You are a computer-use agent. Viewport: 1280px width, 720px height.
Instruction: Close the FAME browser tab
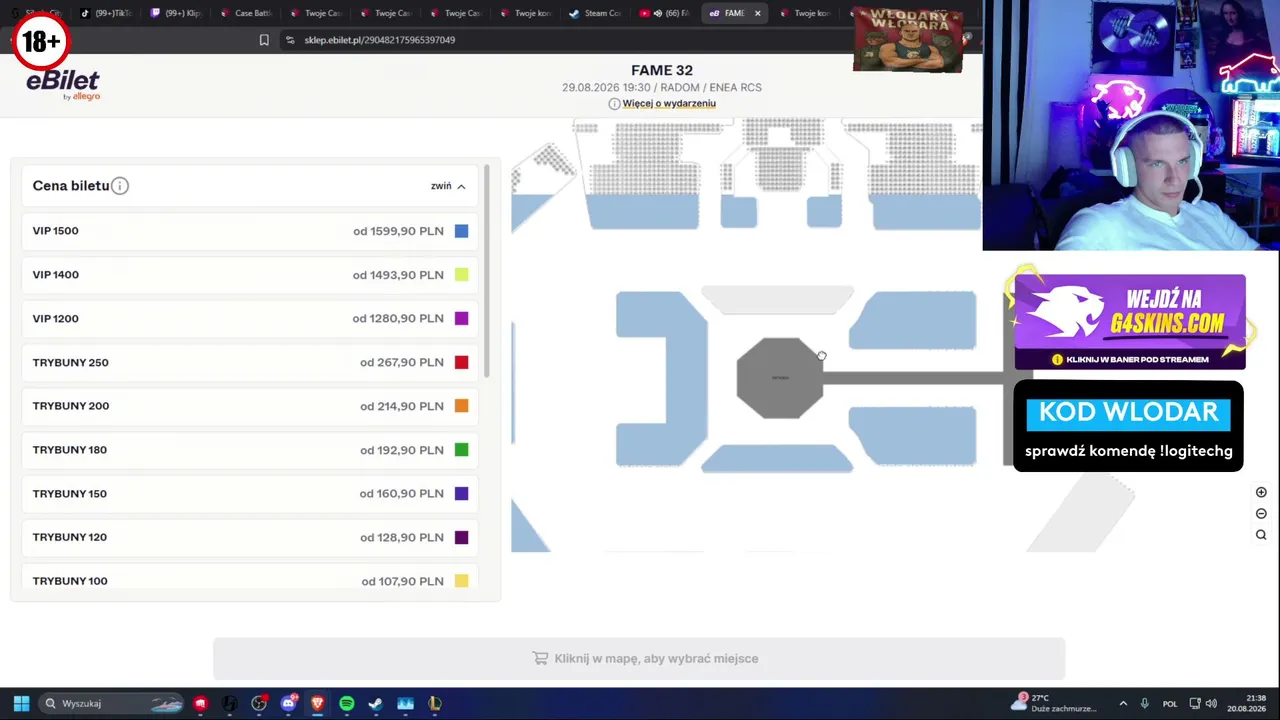(x=757, y=13)
